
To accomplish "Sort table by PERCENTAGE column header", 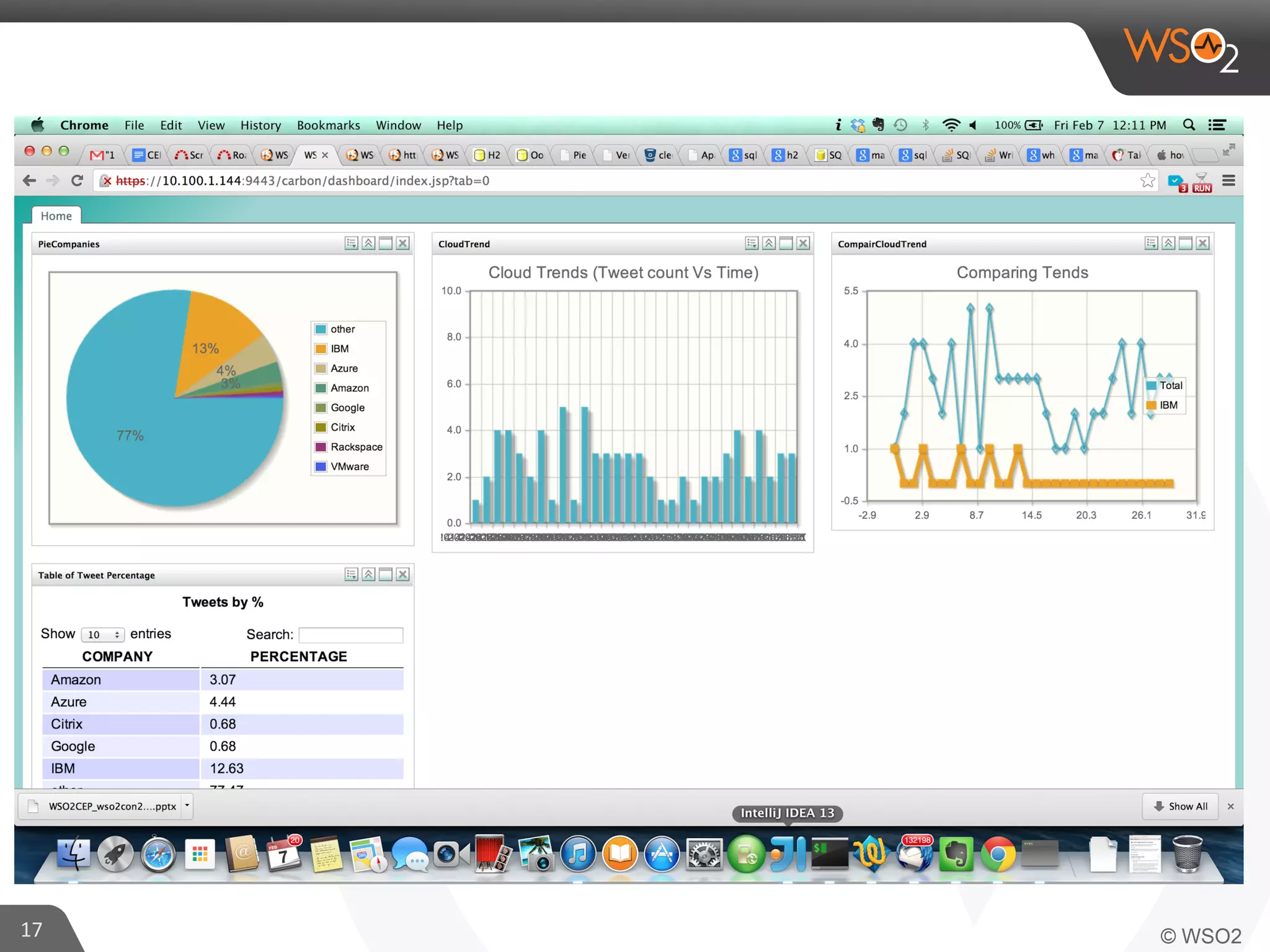I will click(x=298, y=656).
